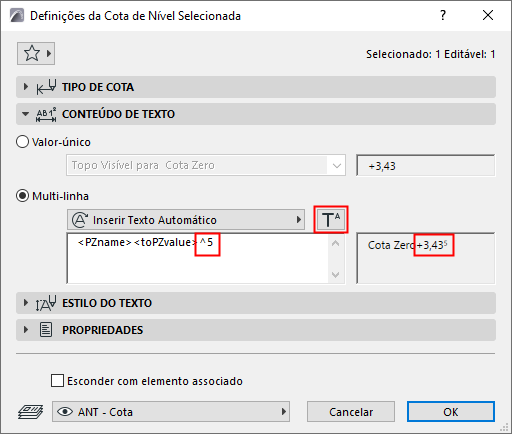512x434 pixels.
Task: Expand the ESTILO DO TEXTO panel
Action: [x=26, y=303]
